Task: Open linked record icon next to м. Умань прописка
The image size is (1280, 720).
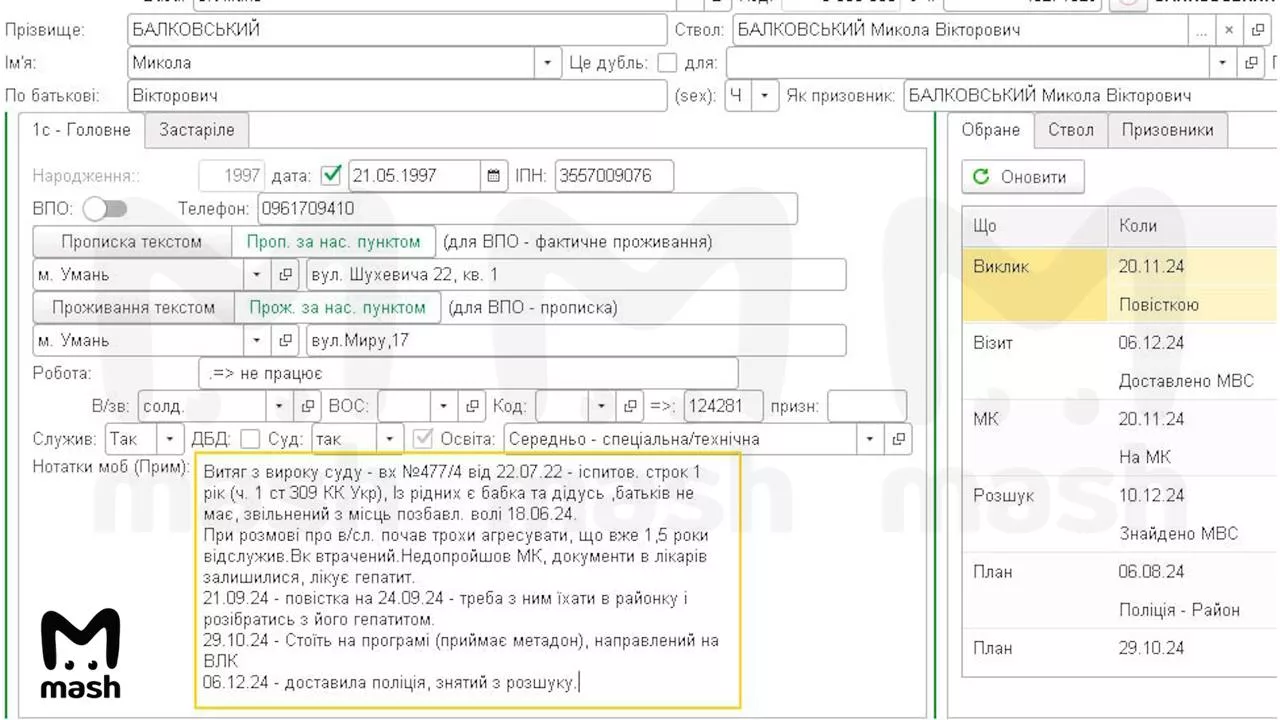Action: tap(285, 274)
